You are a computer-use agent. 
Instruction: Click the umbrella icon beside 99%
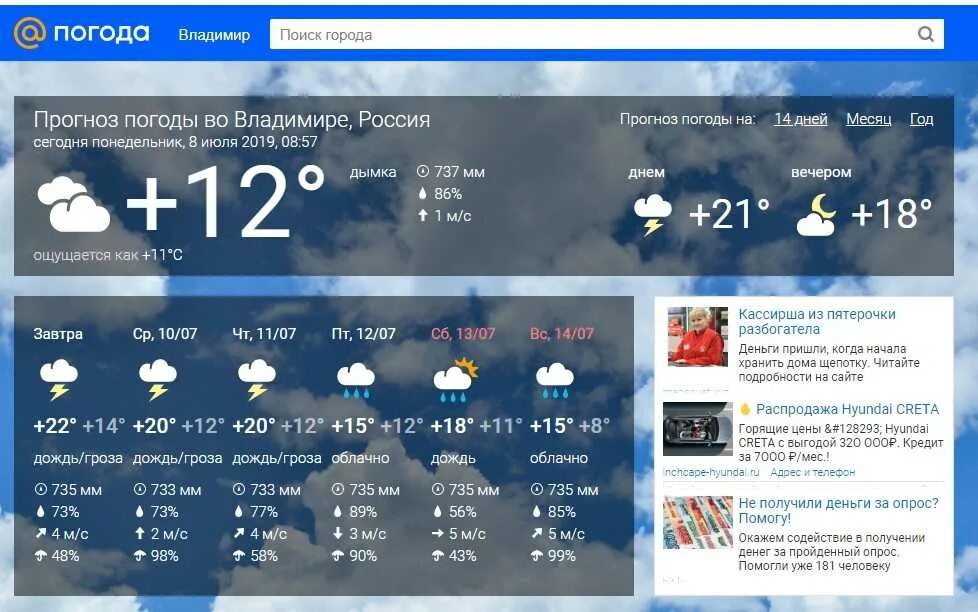[x=536, y=555]
